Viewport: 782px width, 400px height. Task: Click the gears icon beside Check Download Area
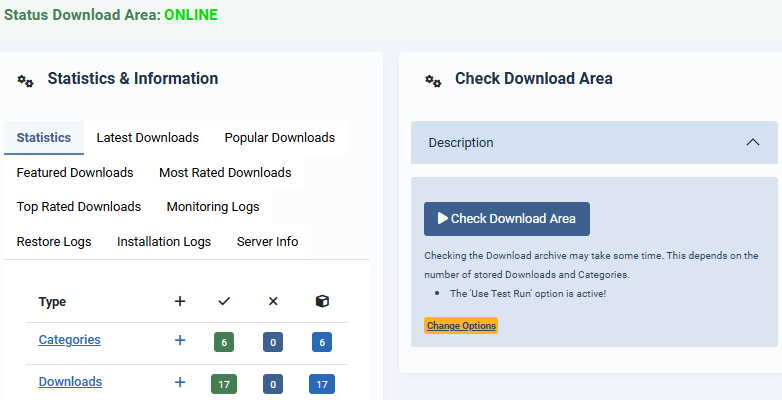433,81
